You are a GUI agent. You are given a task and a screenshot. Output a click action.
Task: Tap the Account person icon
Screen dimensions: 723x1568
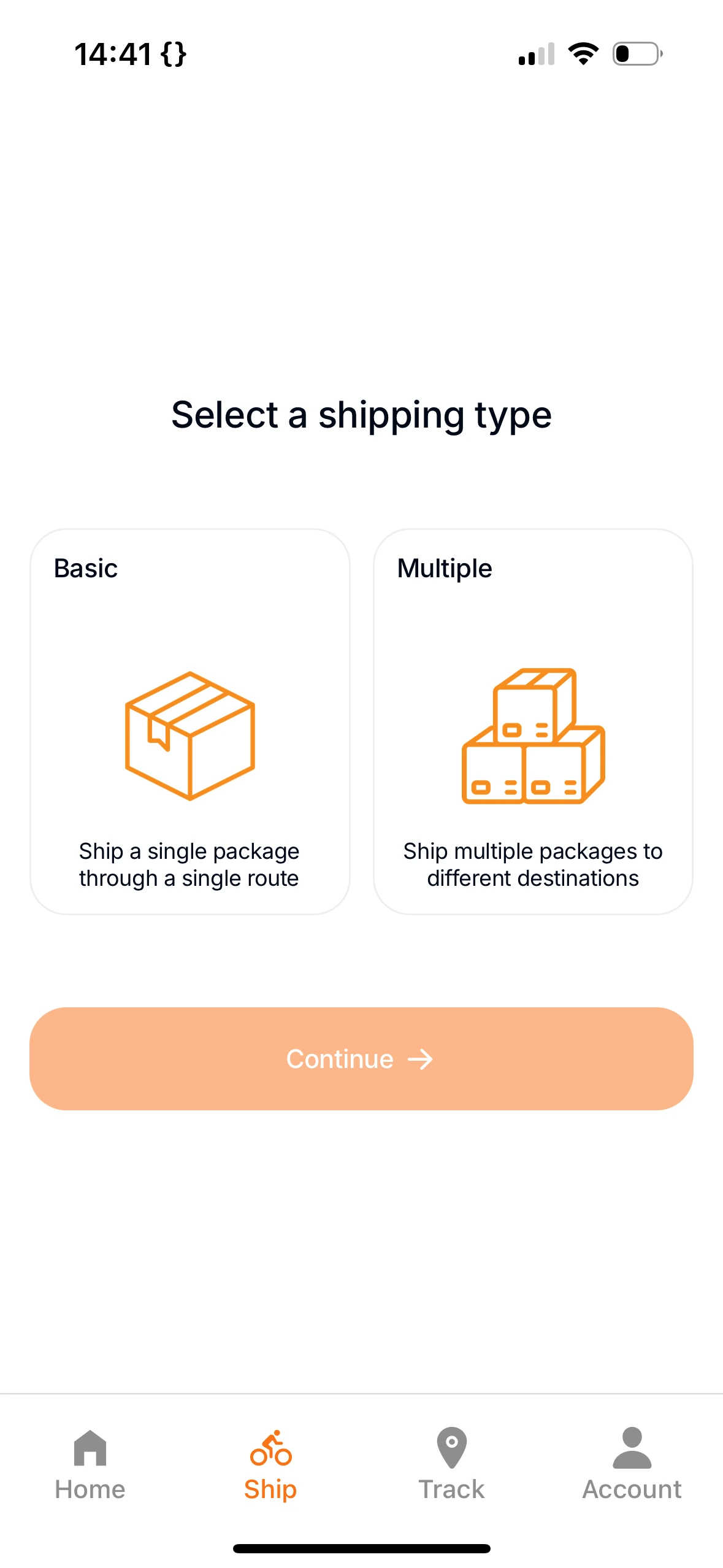[632, 1448]
